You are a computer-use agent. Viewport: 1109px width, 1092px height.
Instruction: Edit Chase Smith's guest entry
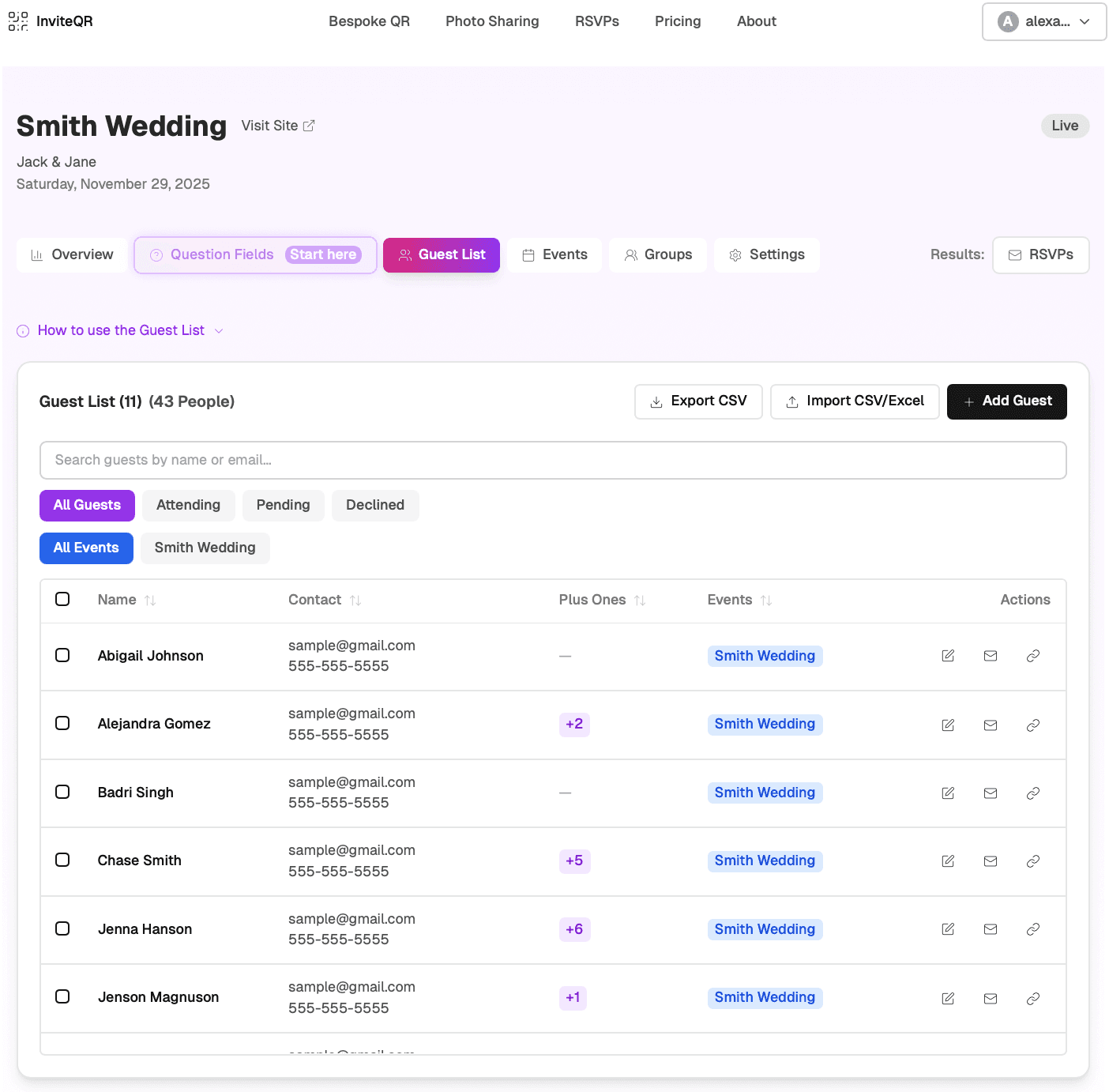948,861
